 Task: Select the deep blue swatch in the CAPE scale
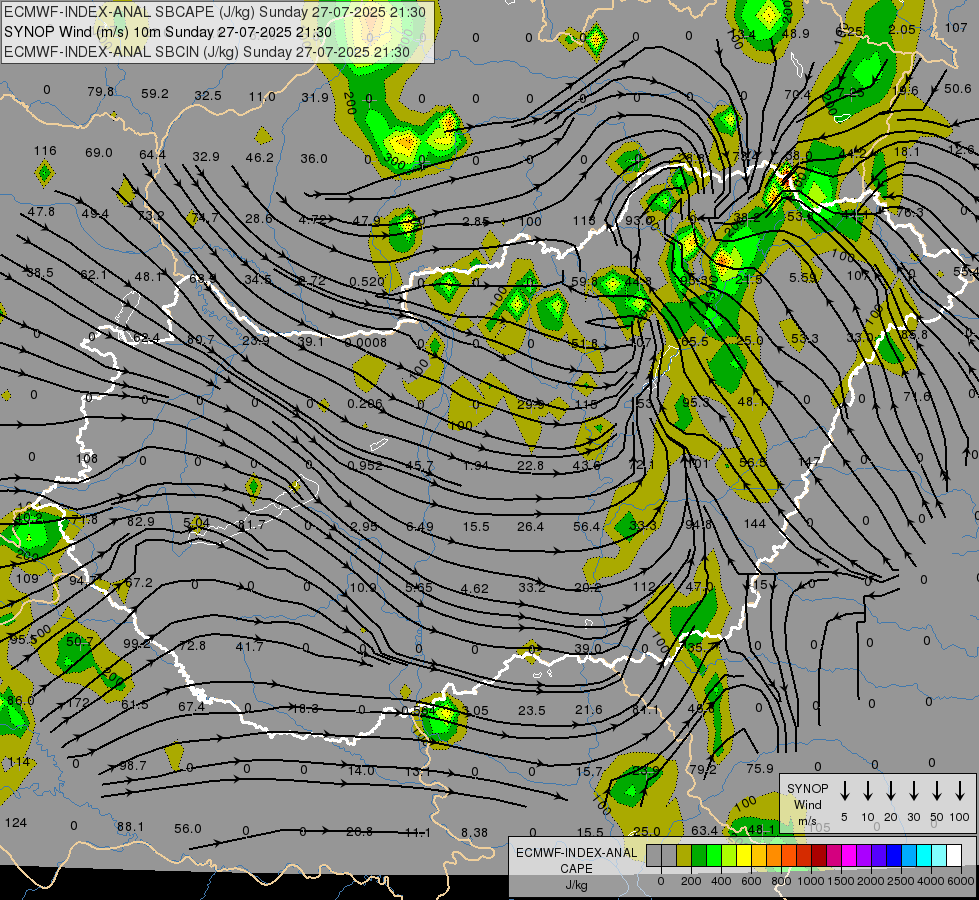(x=893, y=856)
